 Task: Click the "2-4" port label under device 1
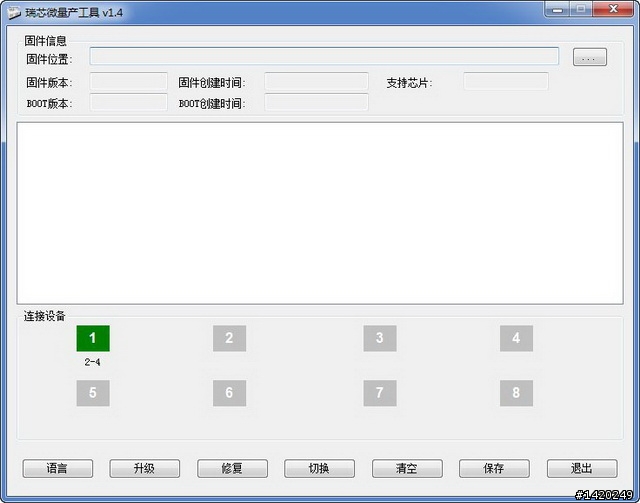pyautogui.click(x=93, y=362)
